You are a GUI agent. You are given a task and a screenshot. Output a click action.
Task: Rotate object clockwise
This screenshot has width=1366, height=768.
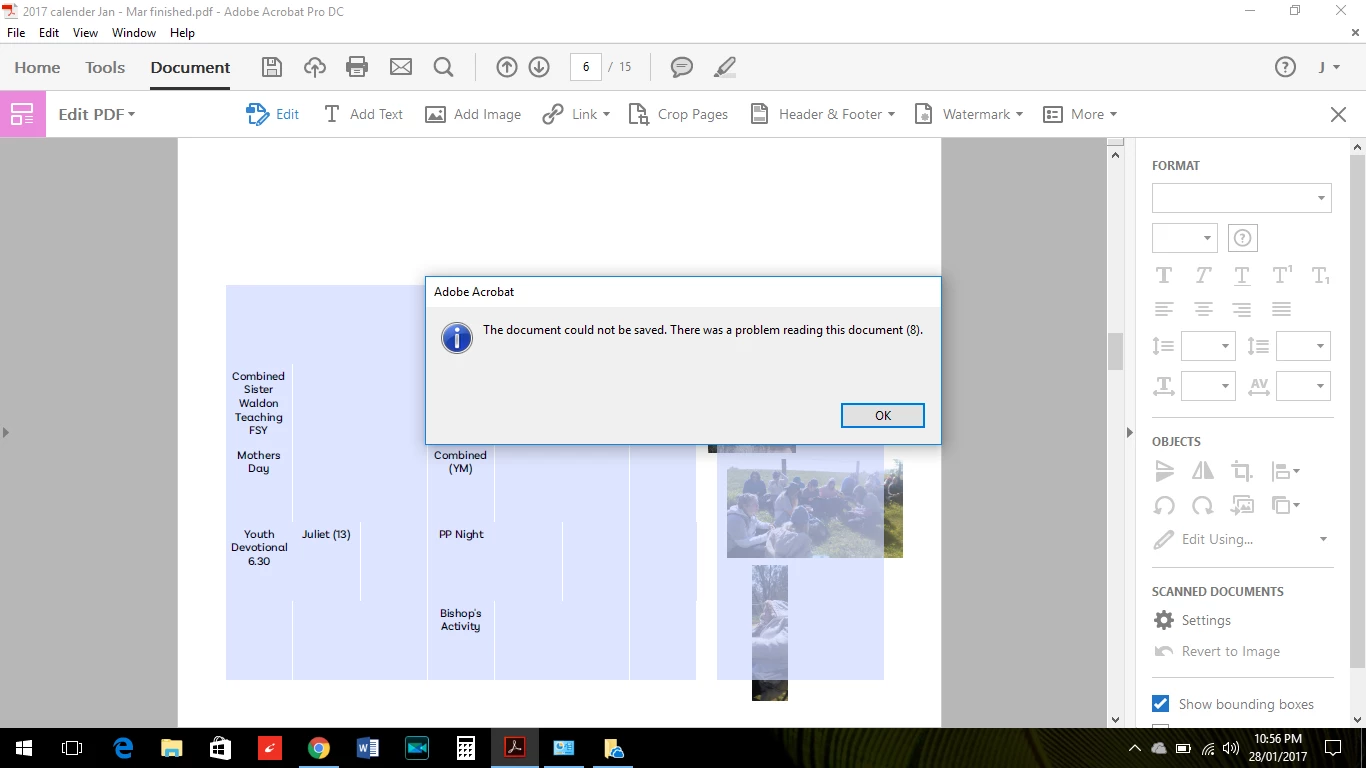click(1203, 505)
